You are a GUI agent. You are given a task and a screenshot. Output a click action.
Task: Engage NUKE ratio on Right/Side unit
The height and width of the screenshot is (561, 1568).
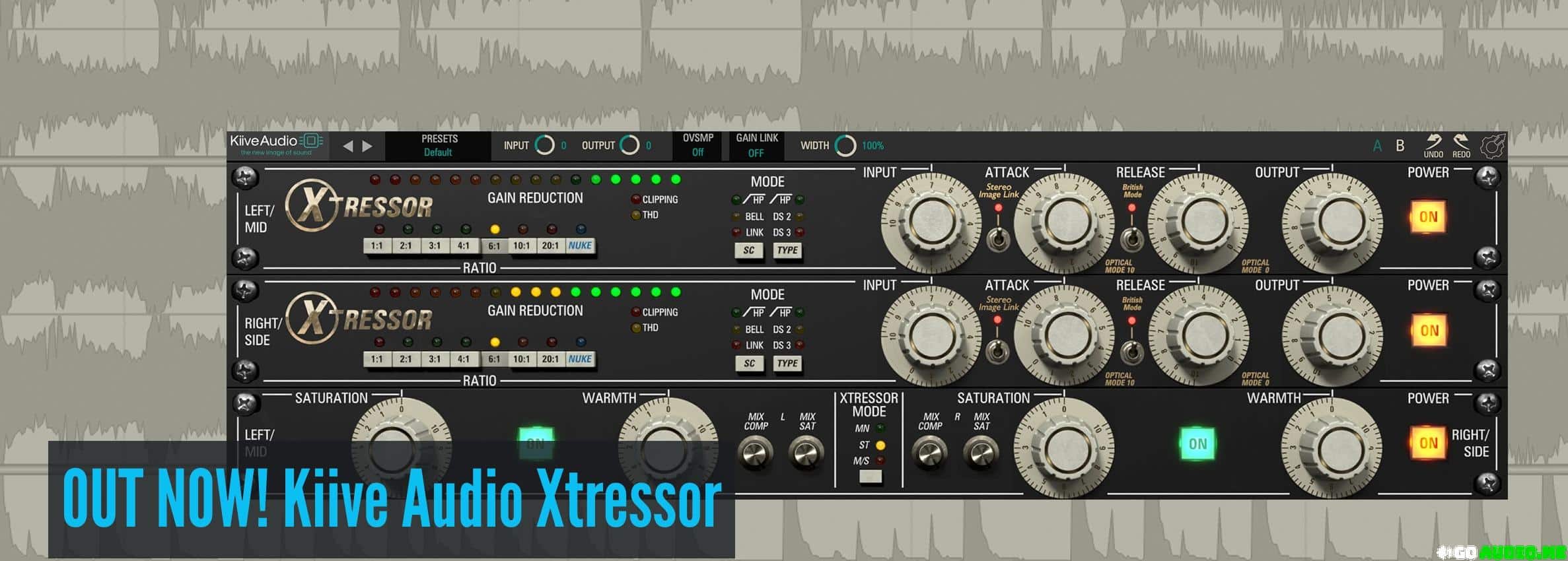[581, 360]
